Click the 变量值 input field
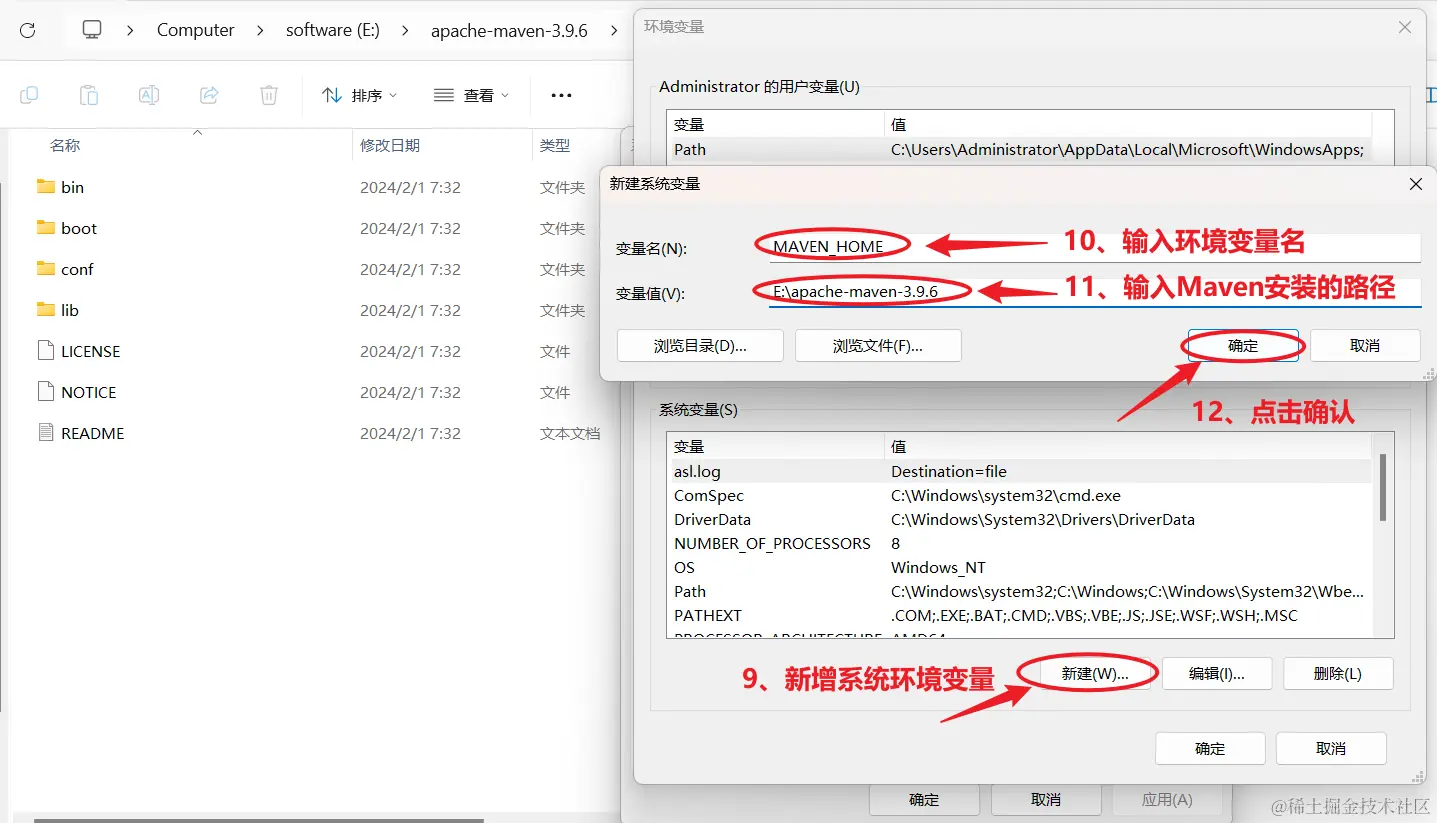 tap(1094, 292)
